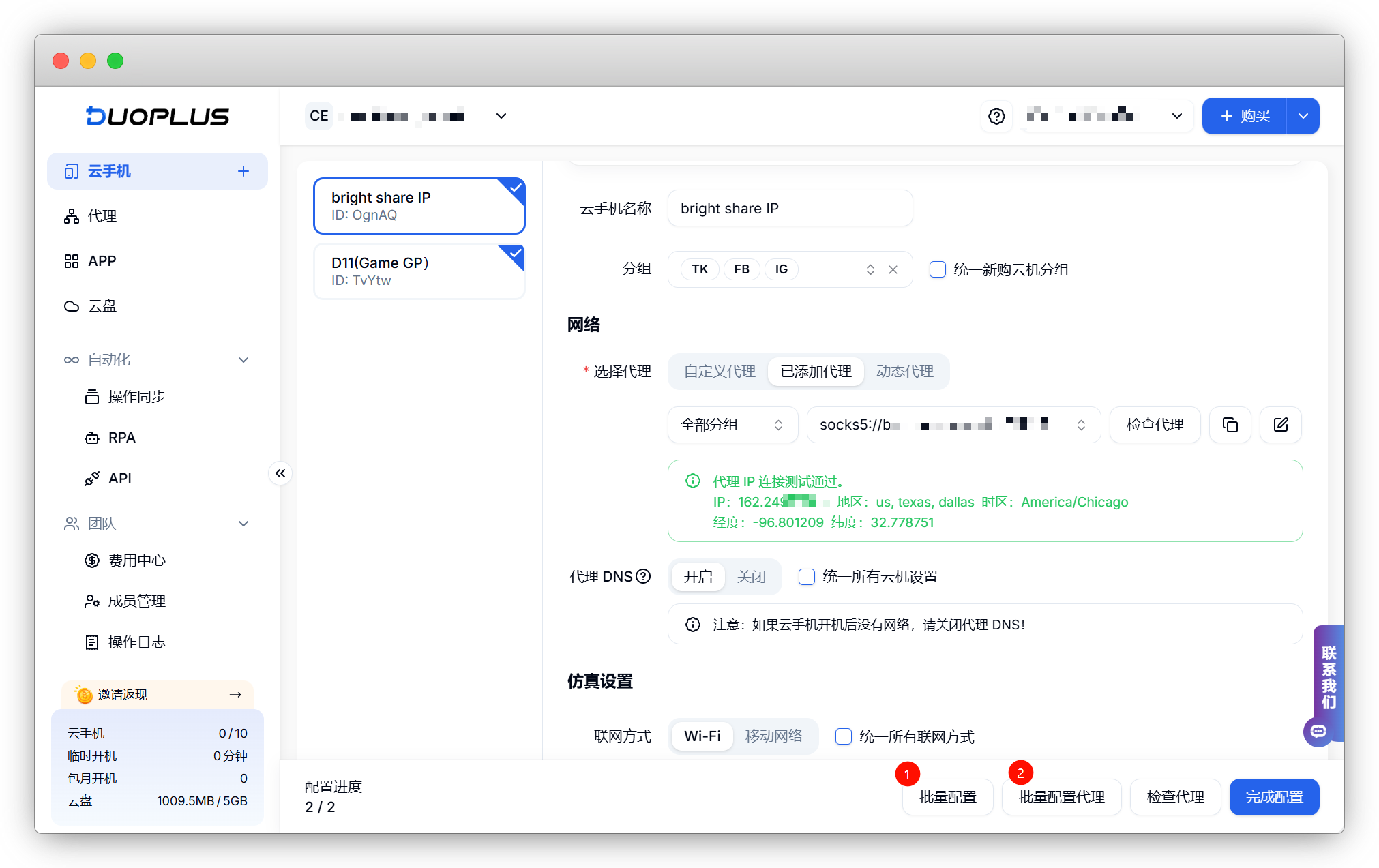The width and height of the screenshot is (1379, 868).
Task: Tick 统一所有联网方式 checkbox
Action: coord(844,737)
